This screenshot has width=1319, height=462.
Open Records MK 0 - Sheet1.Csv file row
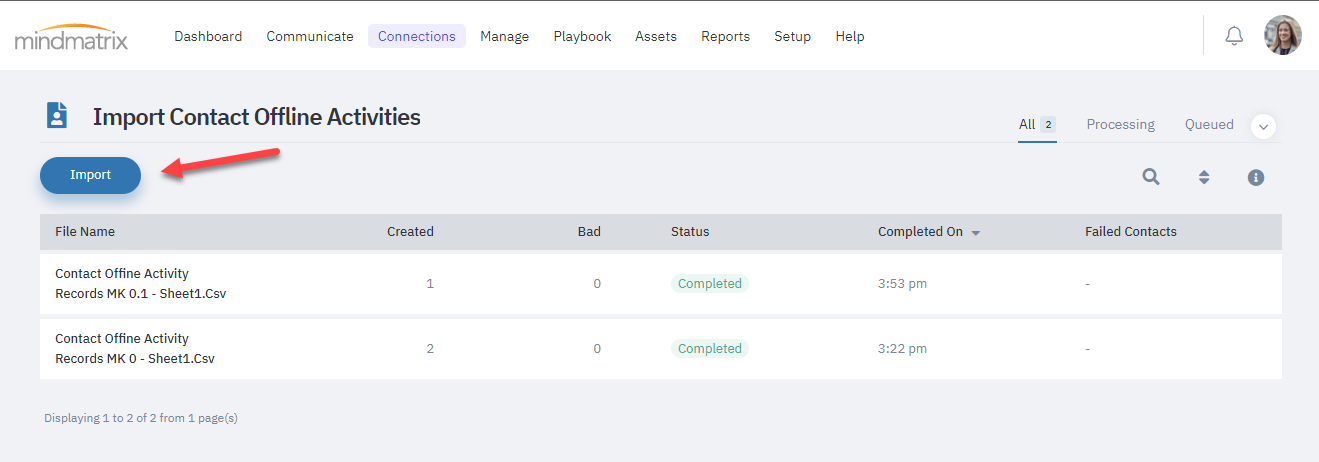click(x=661, y=349)
